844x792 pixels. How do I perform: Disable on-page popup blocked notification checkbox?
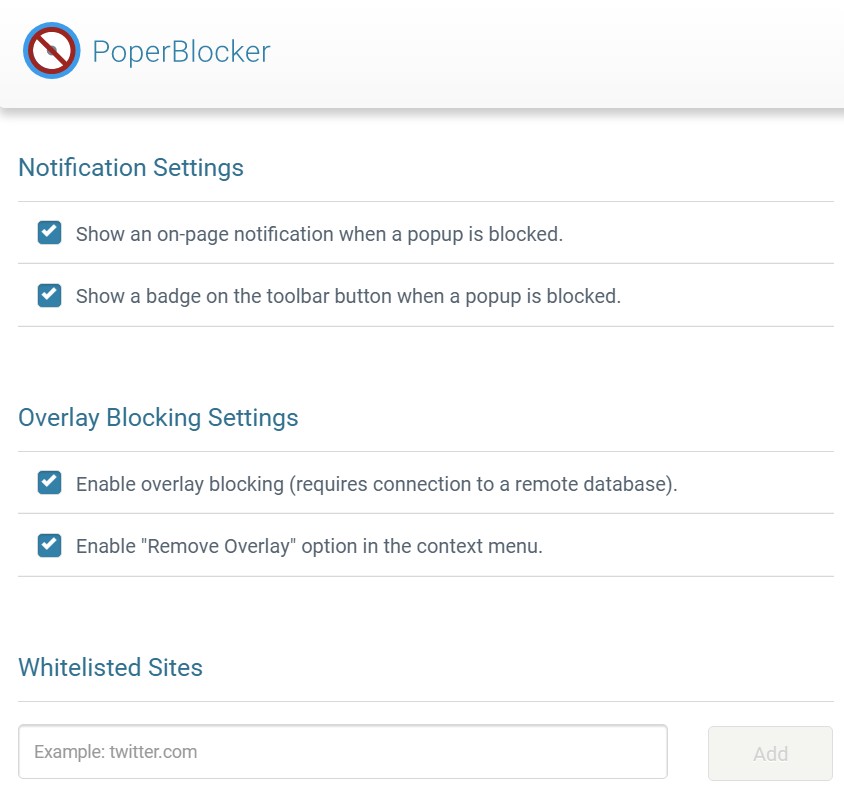49,233
